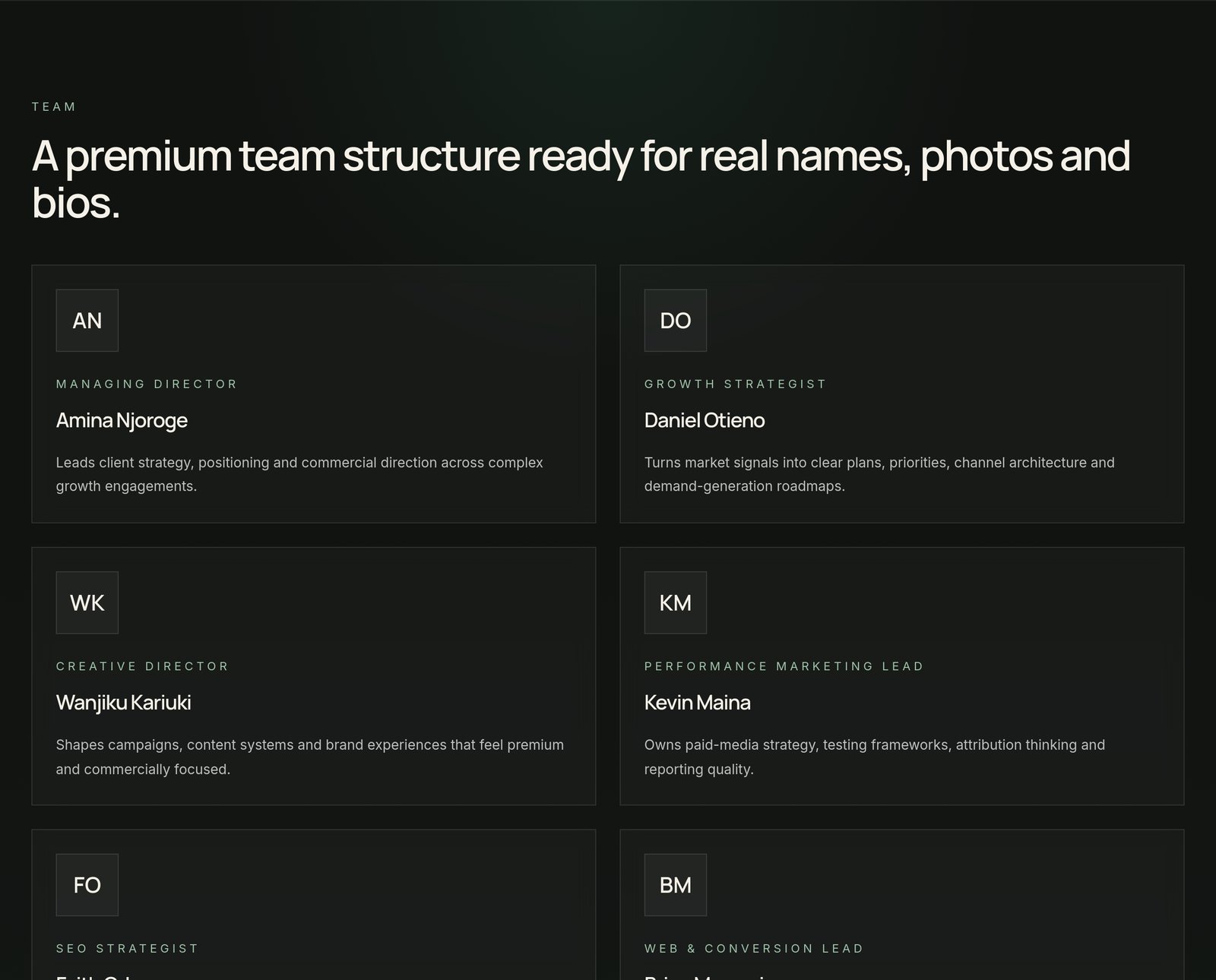Click the Performance Marketing Lead label
The width and height of the screenshot is (1216, 980).
point(784,666)
